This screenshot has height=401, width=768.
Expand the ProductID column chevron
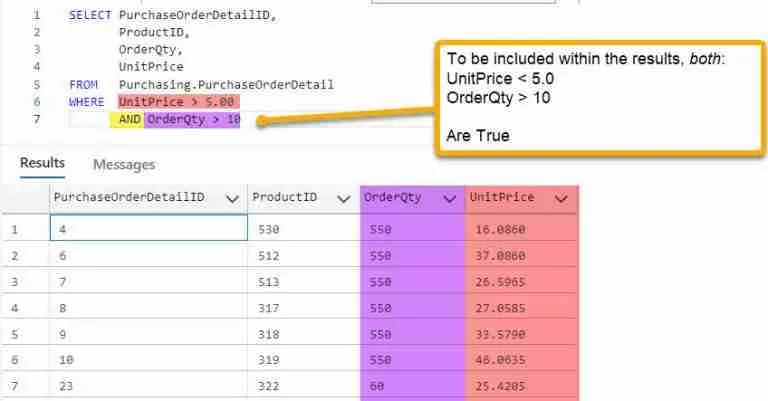(344, 199)
